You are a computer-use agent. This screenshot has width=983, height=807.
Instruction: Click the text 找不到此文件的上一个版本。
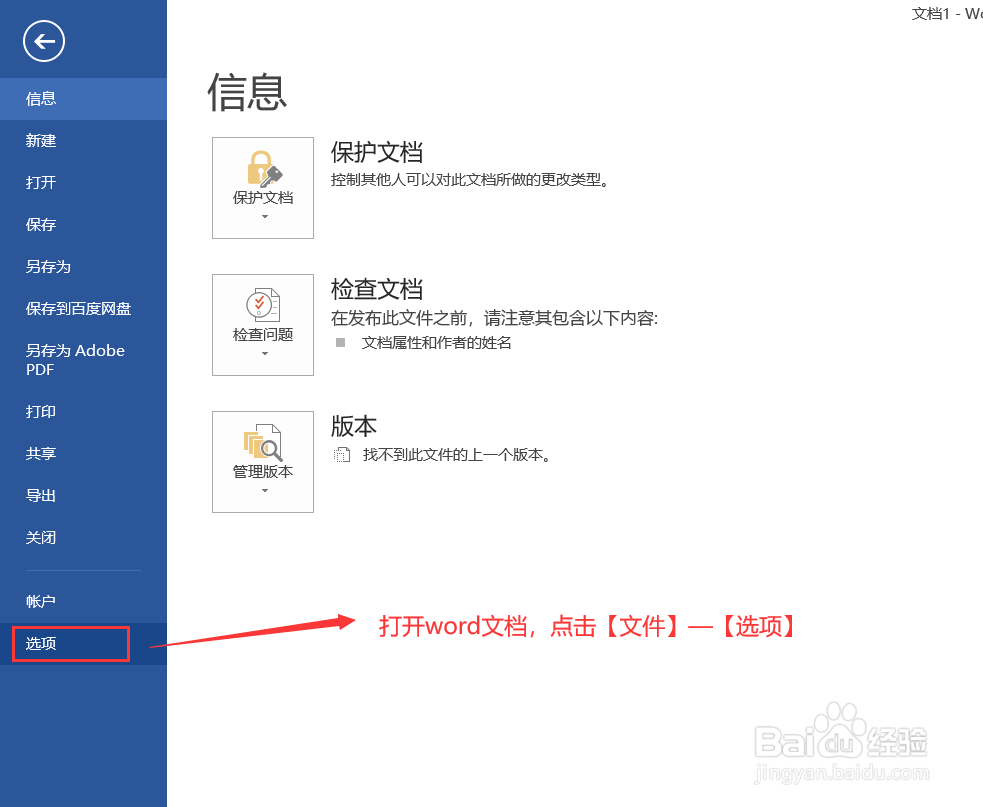(457, 455)
